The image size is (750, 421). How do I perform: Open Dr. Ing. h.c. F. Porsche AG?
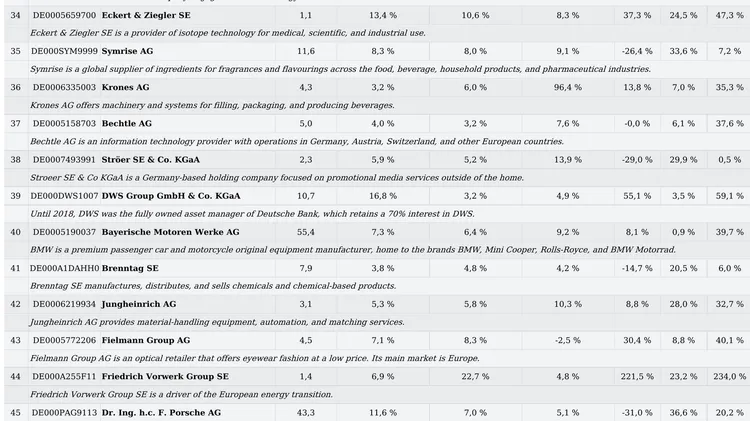coord(161,412)
